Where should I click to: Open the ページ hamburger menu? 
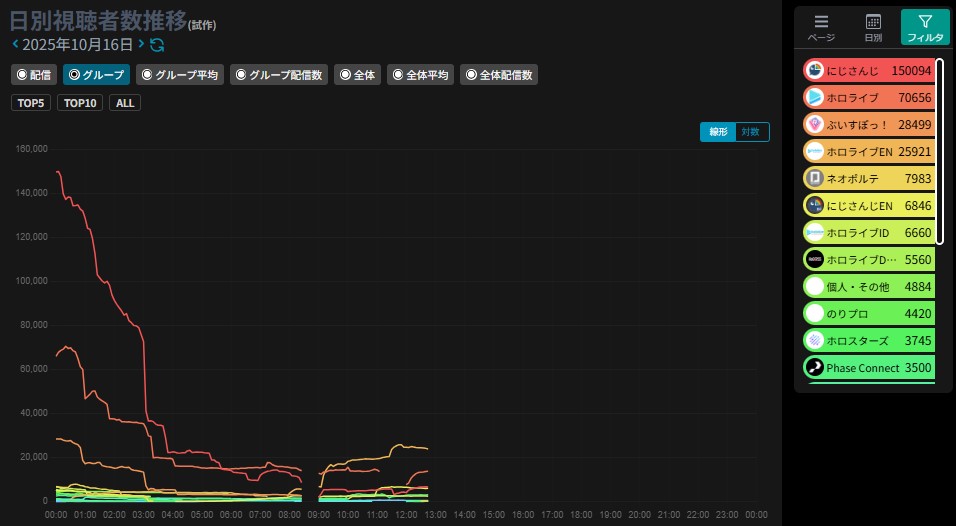click(x=821, y=27)
